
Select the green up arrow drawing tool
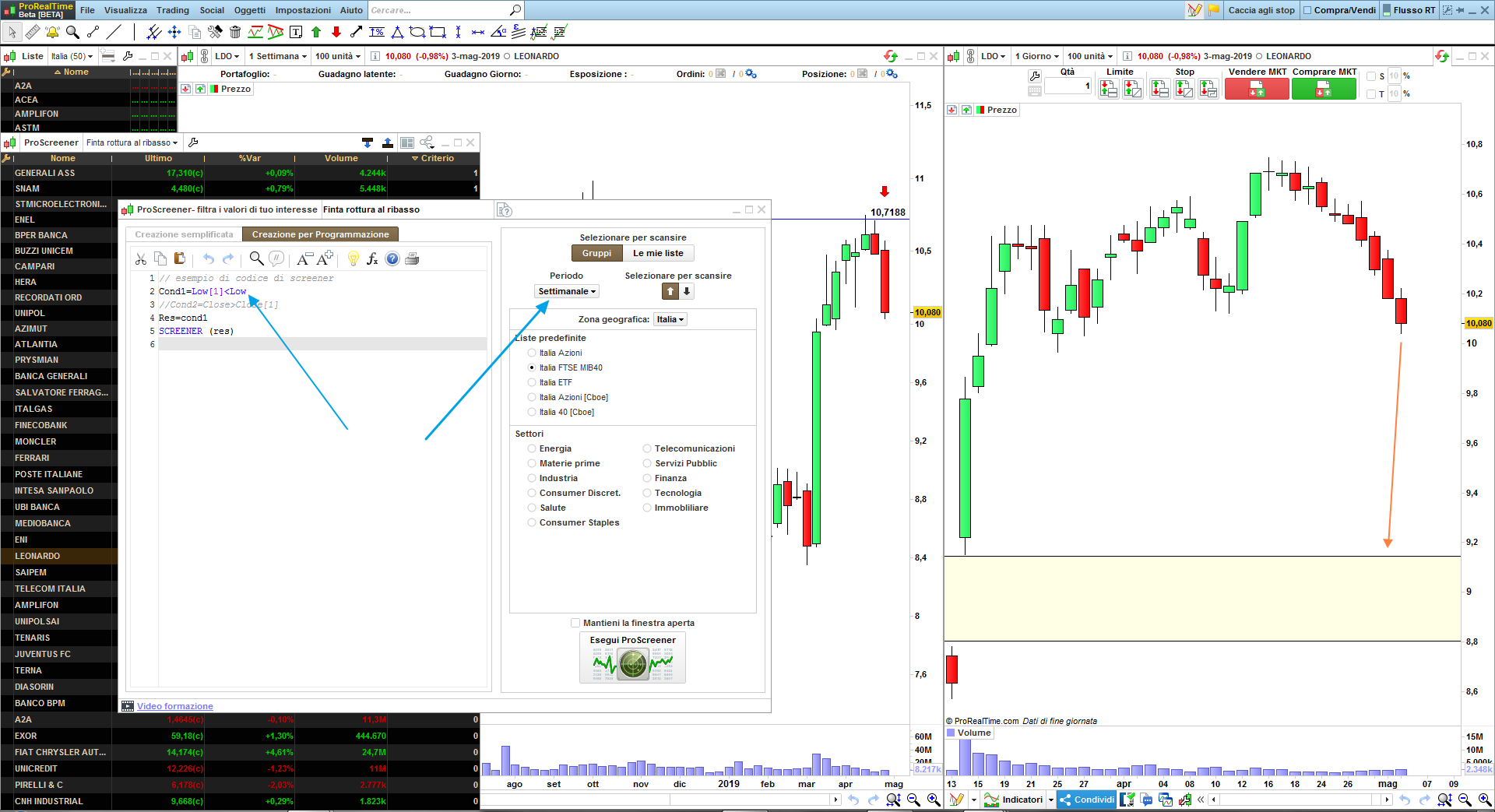click(x=316, y=32)
